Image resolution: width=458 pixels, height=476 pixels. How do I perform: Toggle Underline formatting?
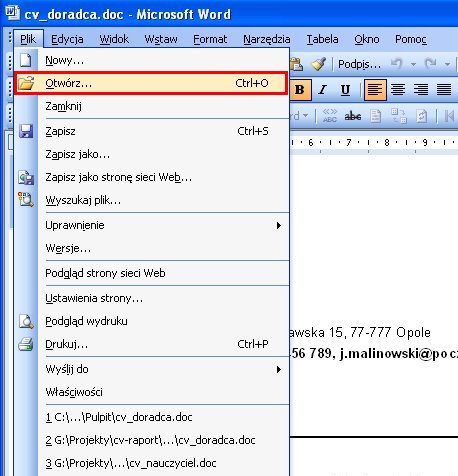click(345, 90)
